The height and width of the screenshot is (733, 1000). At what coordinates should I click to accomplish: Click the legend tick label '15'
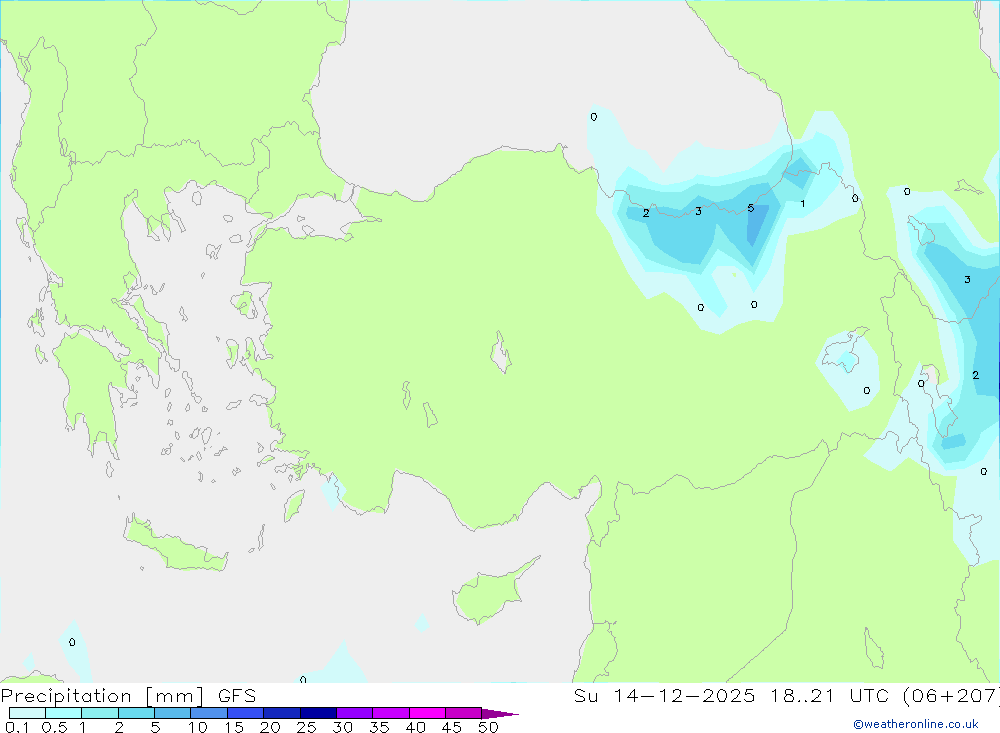[x=234, y=727]
